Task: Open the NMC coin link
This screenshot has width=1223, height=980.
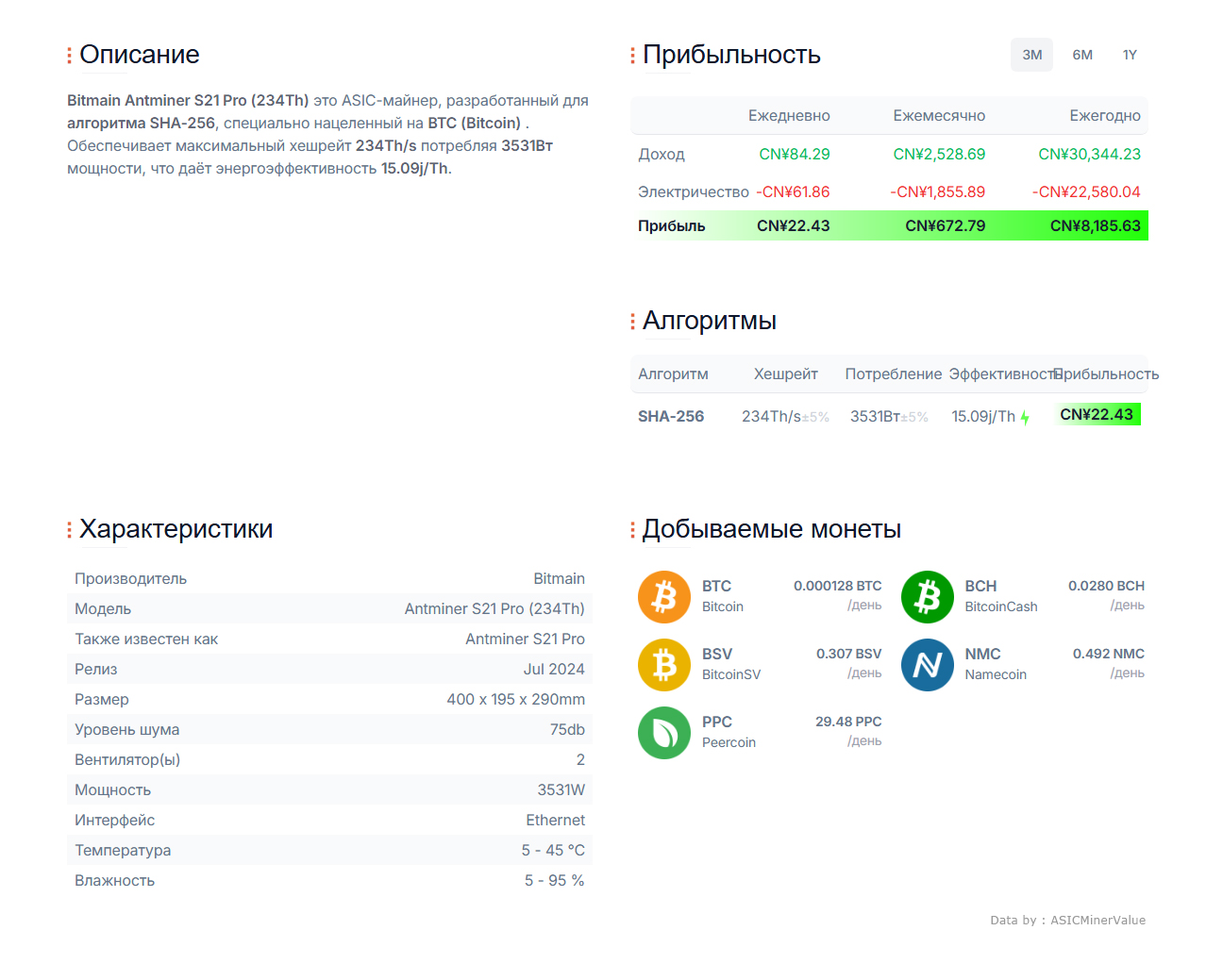Action: [982, 654]
